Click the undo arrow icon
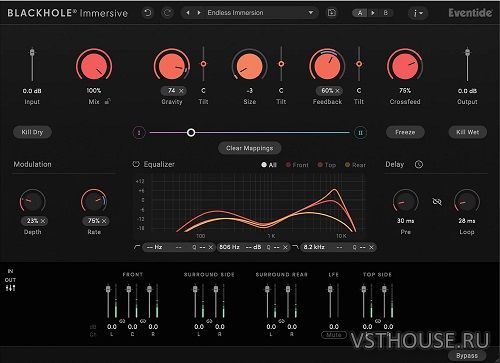This screenshot has width=500, height=363. click(x=147, y=13)
